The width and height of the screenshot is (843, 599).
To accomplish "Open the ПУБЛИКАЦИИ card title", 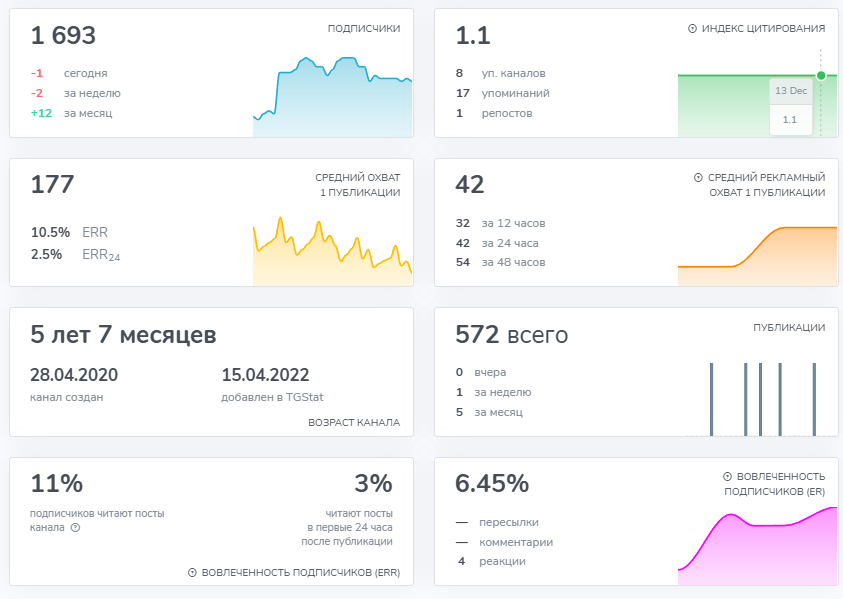I will [x=789, y=327].
